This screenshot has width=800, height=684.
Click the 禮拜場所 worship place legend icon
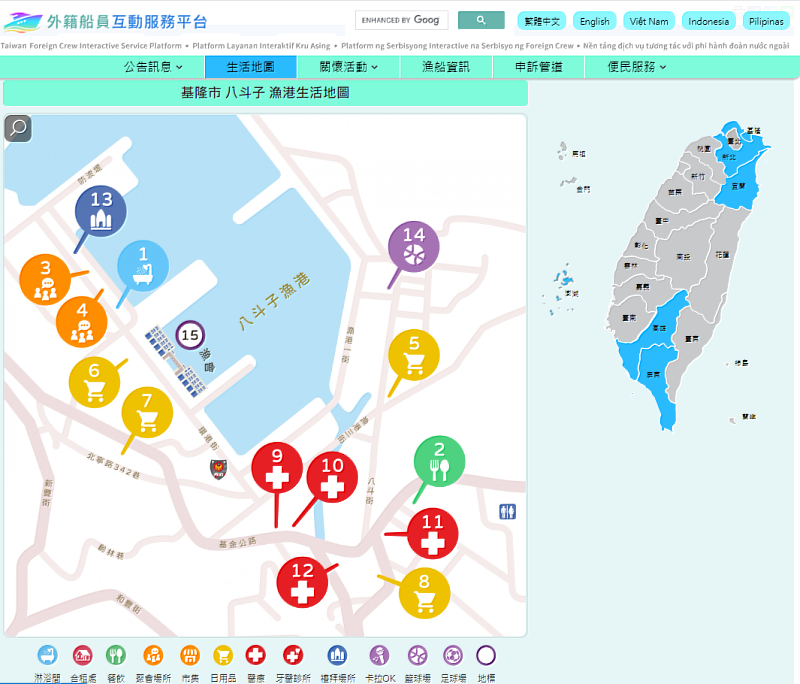336,655
